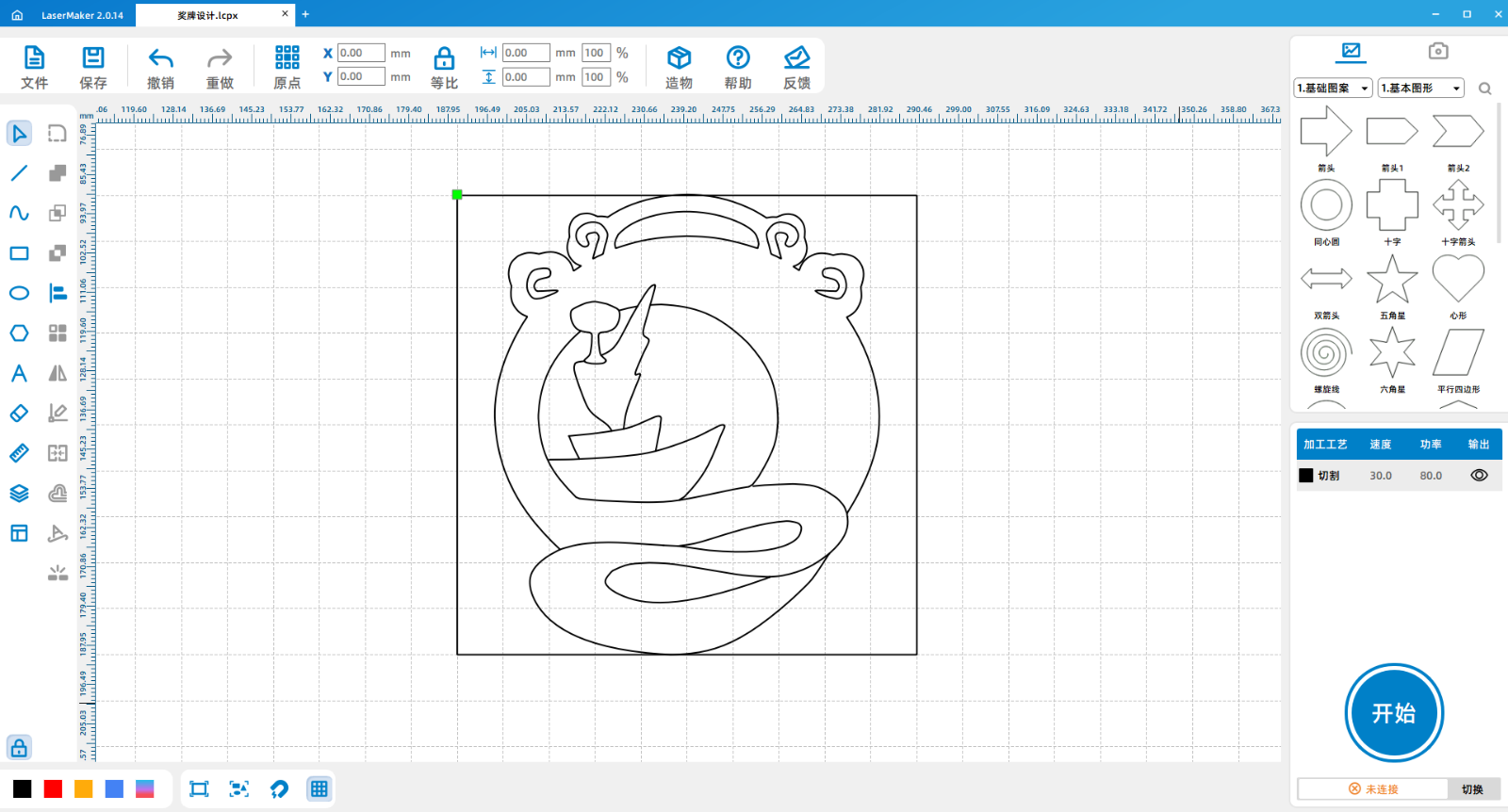The height and width of the screenshot is (812, 1508).
Task: Toggle the 等比 aspect ratio lock
Action: click(x=444, y=59)
